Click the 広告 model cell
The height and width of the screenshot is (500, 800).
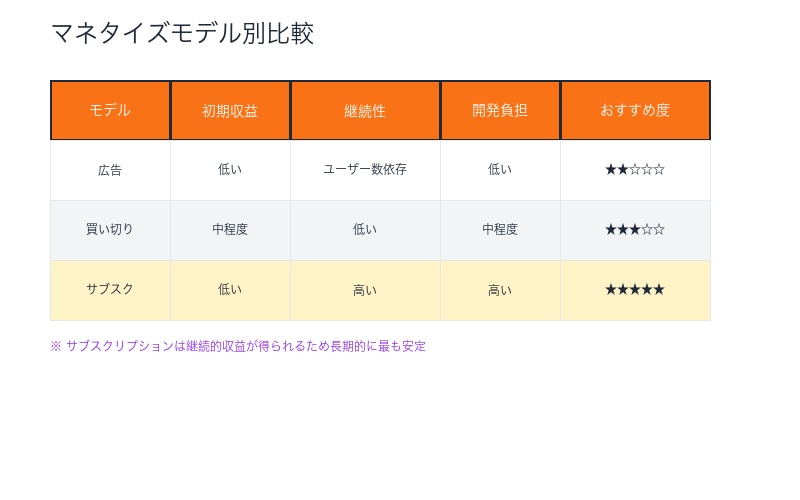[x=110, y=170]
